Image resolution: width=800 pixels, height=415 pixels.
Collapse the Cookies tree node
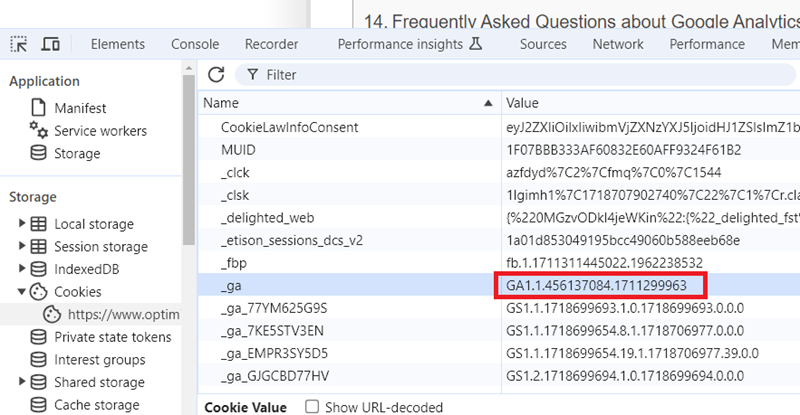coord(21,291)
